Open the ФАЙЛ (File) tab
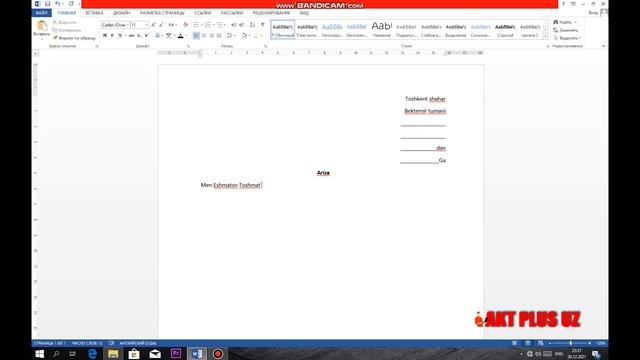This screenshot has width=640, height=360. (41, 13)
